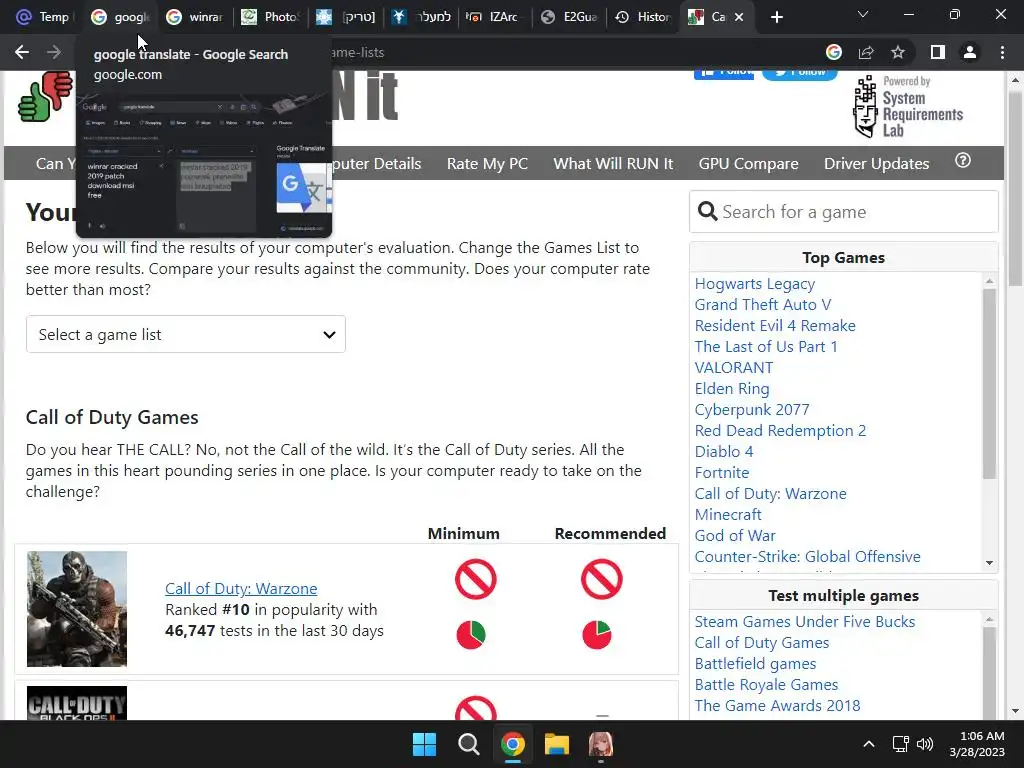
Task: Open God of War link
Action: click(735, 536)
